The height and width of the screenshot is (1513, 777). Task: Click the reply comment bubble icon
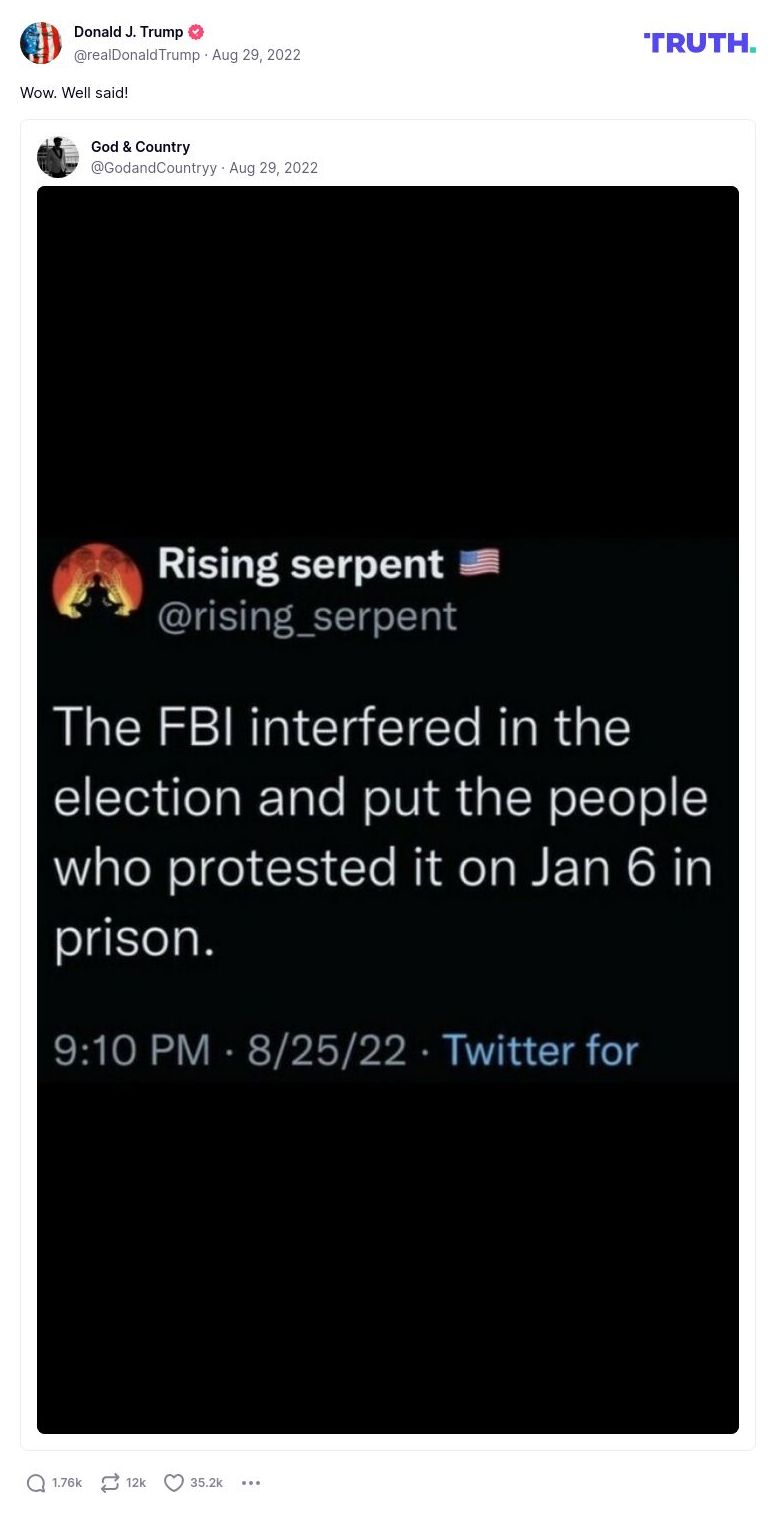[x=36, y=1483]
